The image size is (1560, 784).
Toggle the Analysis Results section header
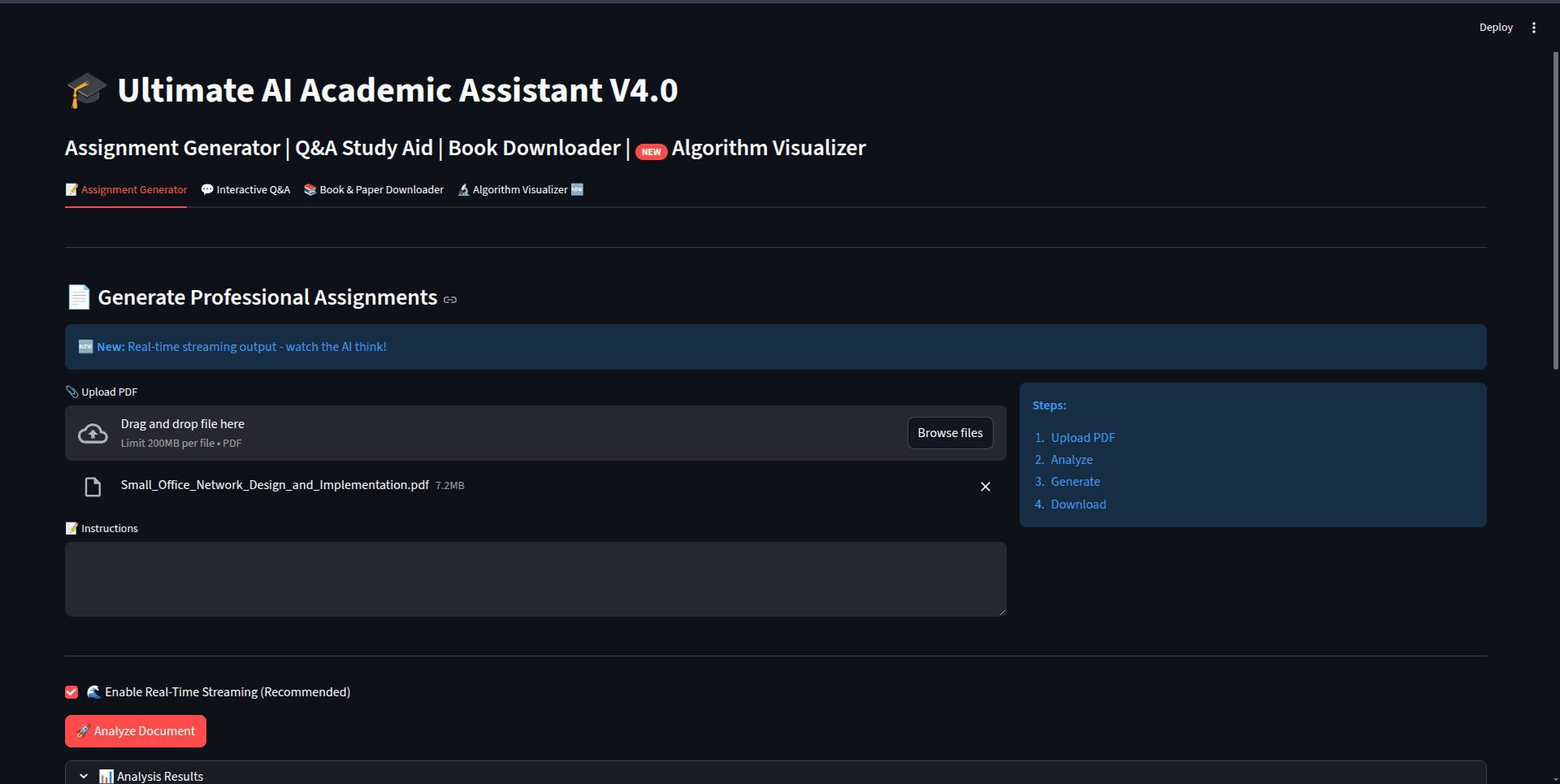pyautogui.click(x=159, y=777)
